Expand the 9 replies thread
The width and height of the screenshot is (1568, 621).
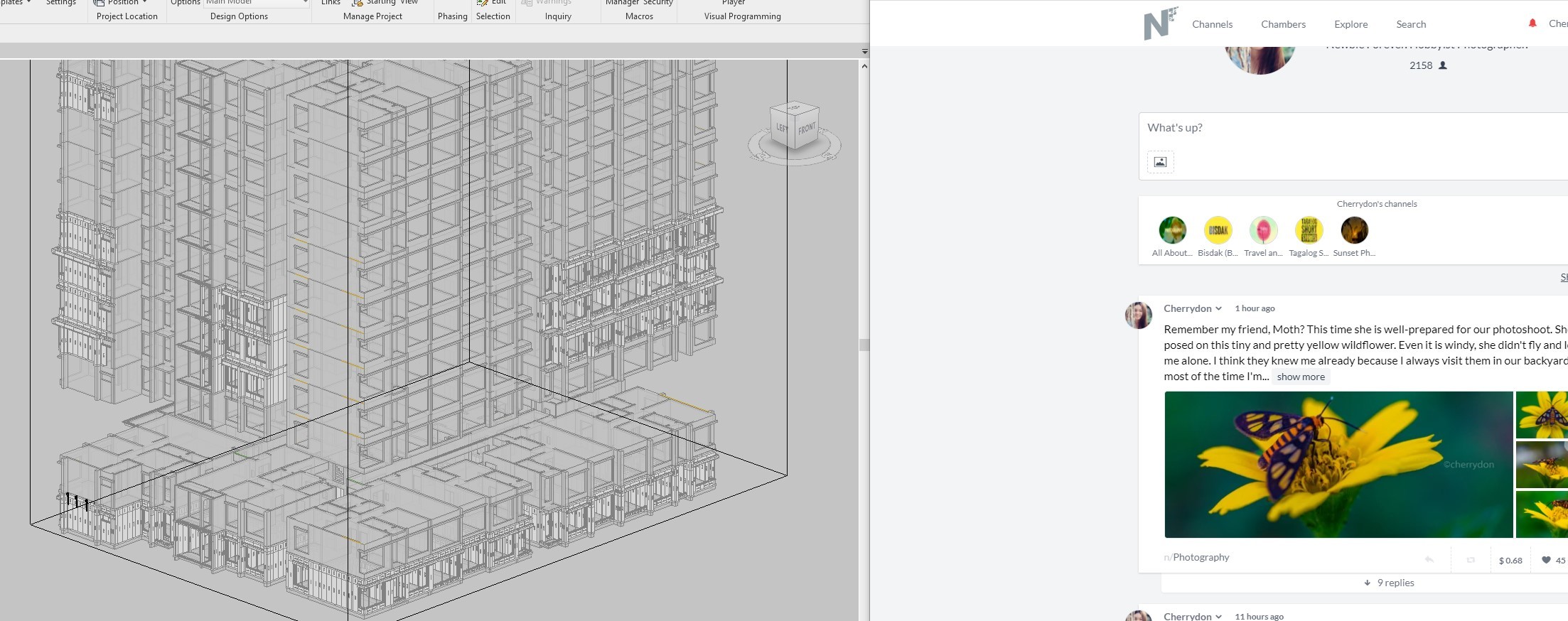click(1389, 583)
